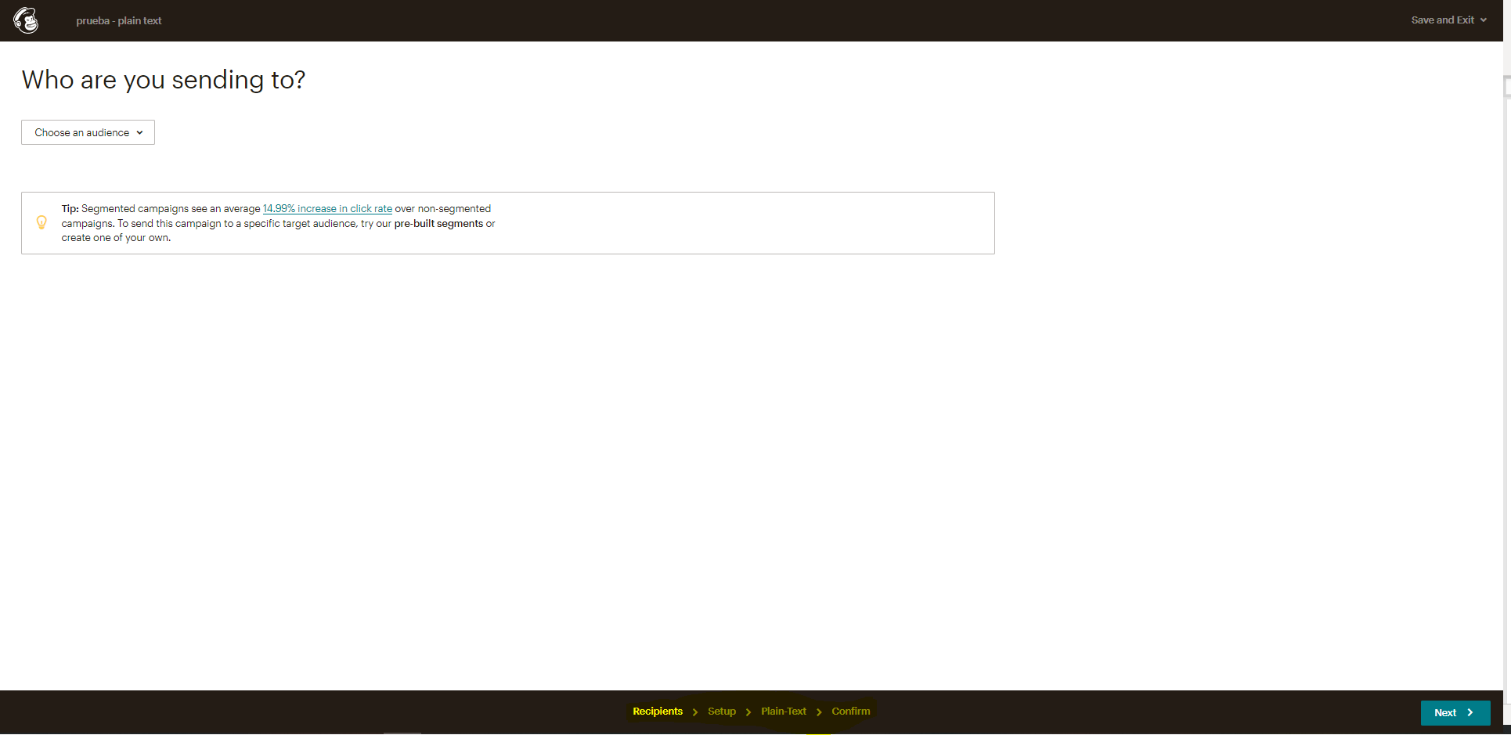Viewport: 1511px width, 735px height.
Task: Click the Mailchimp Freddie logo
Action: 27,19
